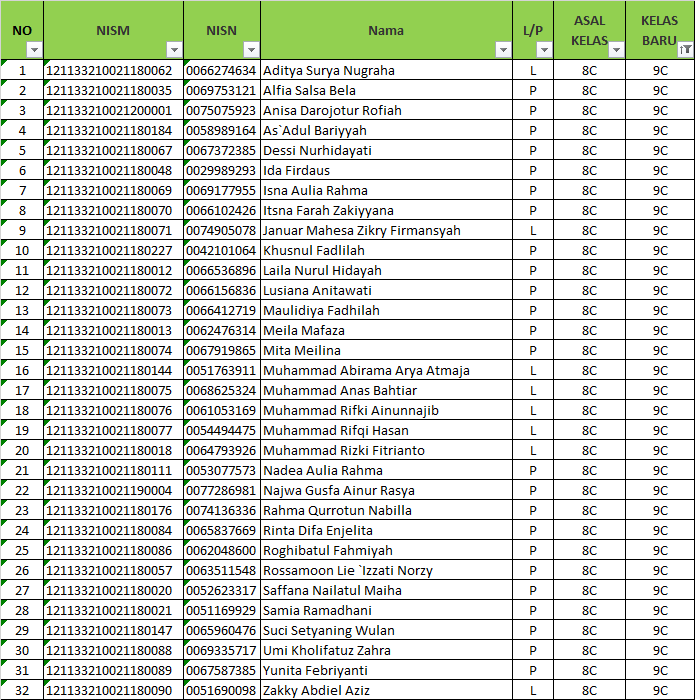
Task: Click cell with name Muhammad Anas Bahtiar
Action: [386, 391]
